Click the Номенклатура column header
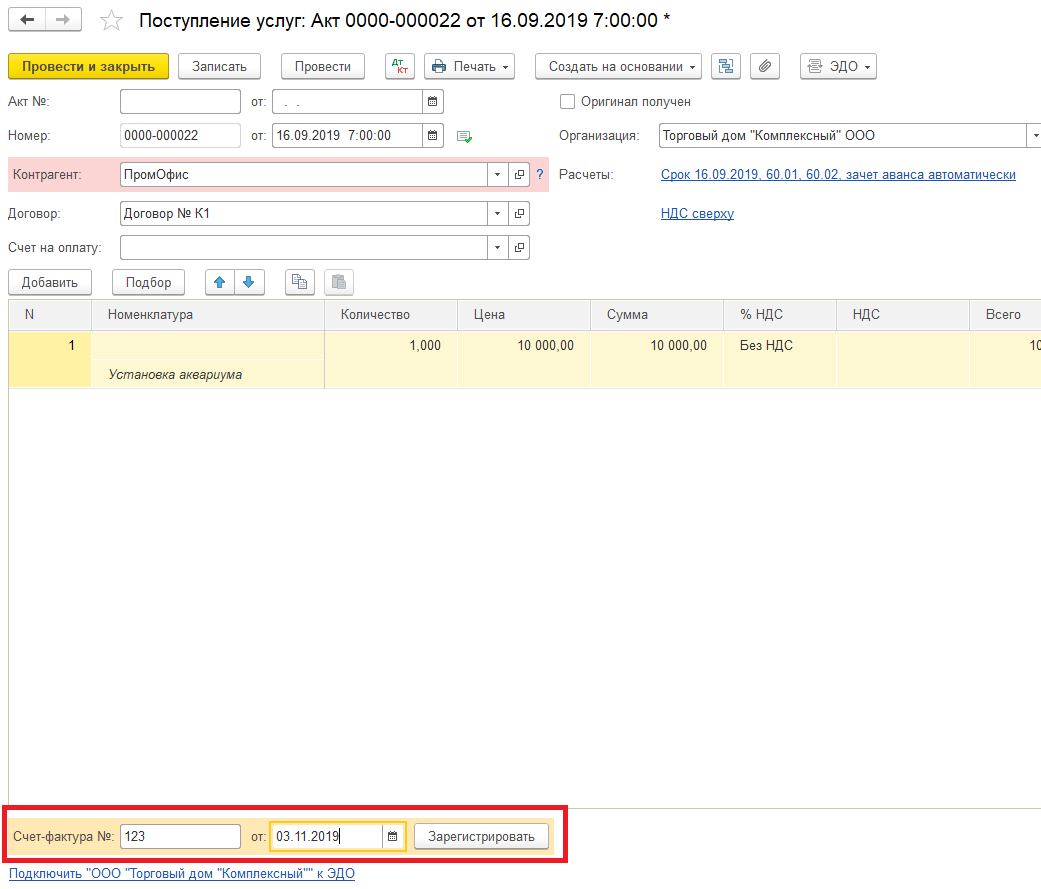The height and width of the screenshot is (889, 1041). point(208,315)
